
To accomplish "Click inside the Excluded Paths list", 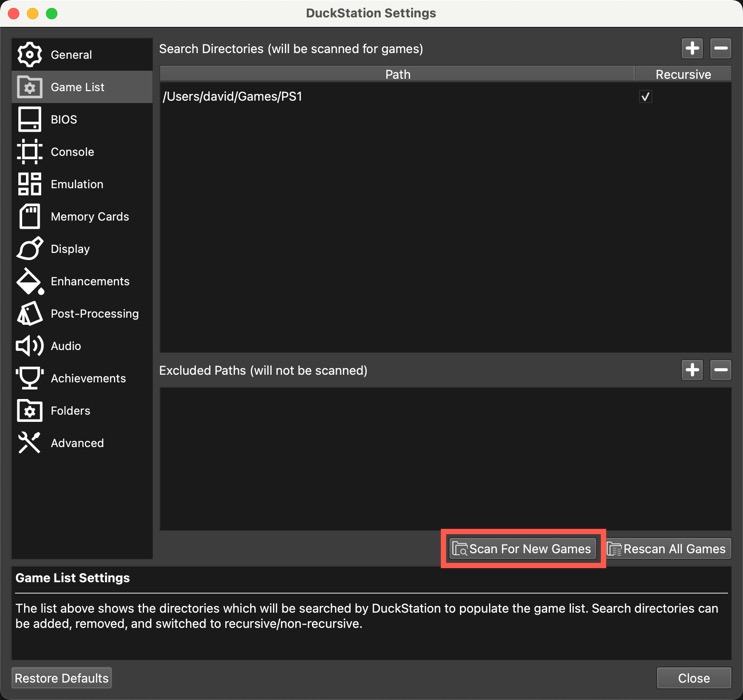I will coord(445,459).
